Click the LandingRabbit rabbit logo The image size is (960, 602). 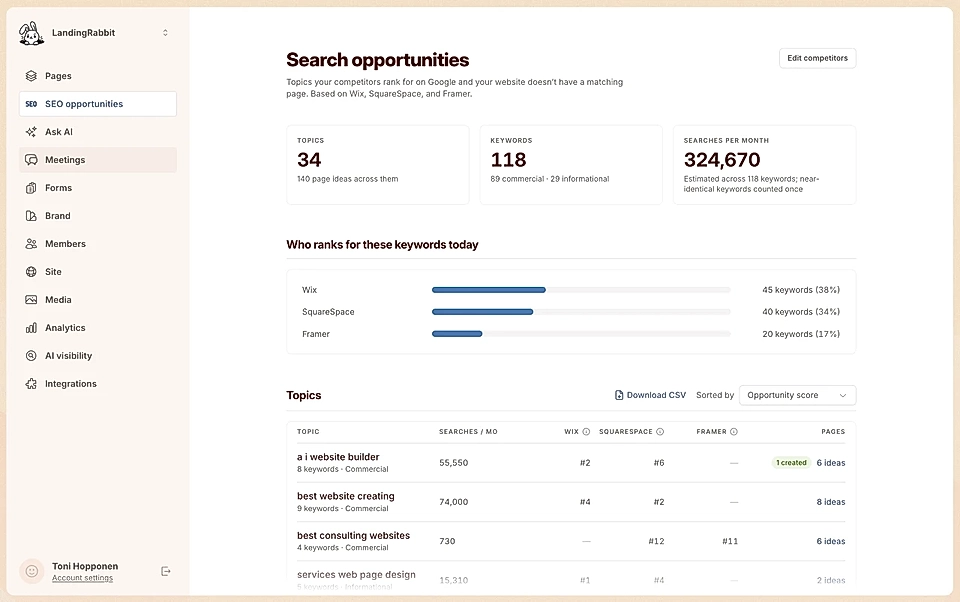tap(31, 33)
